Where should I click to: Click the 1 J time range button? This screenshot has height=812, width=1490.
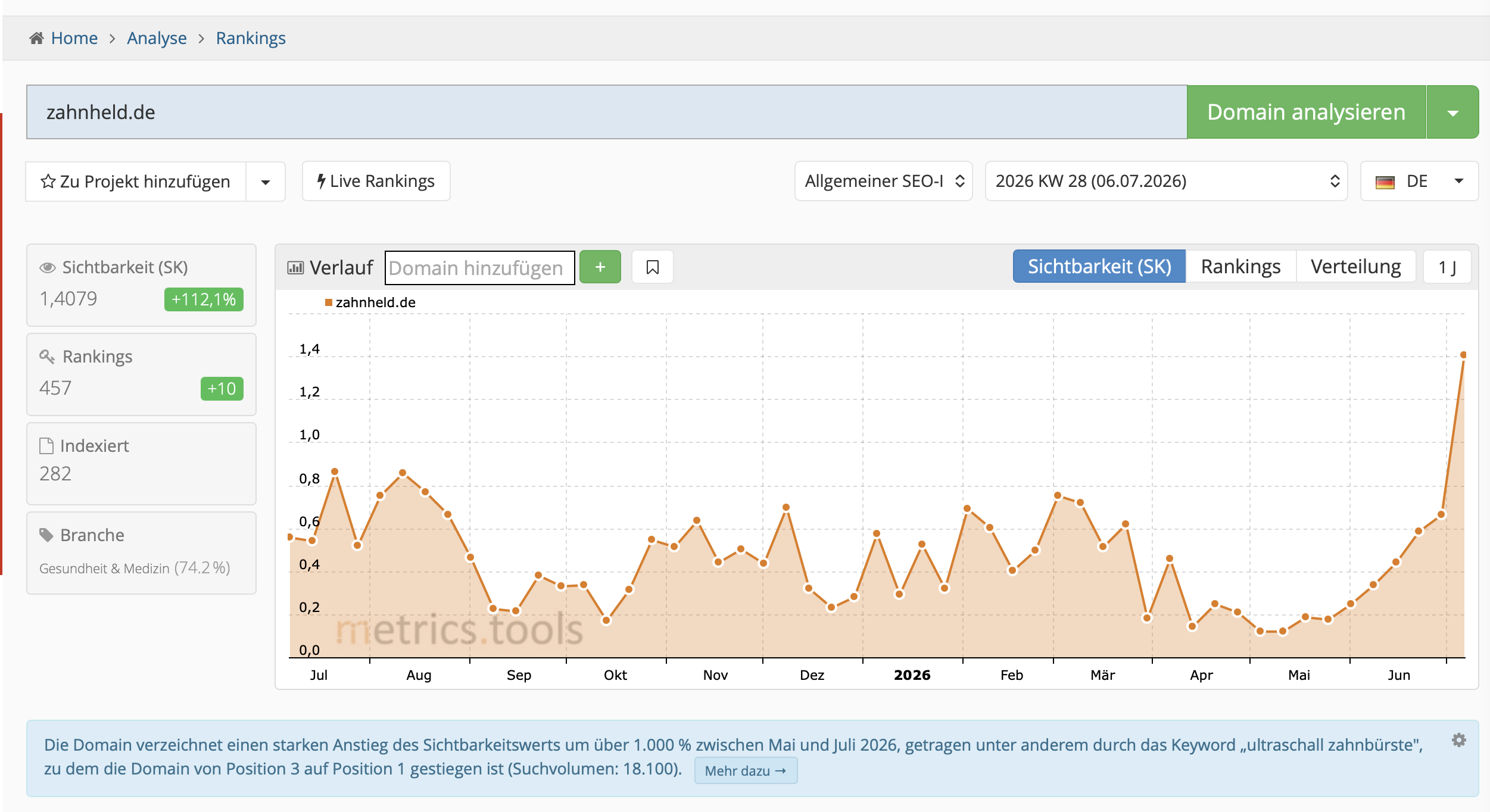[1447, 267]
